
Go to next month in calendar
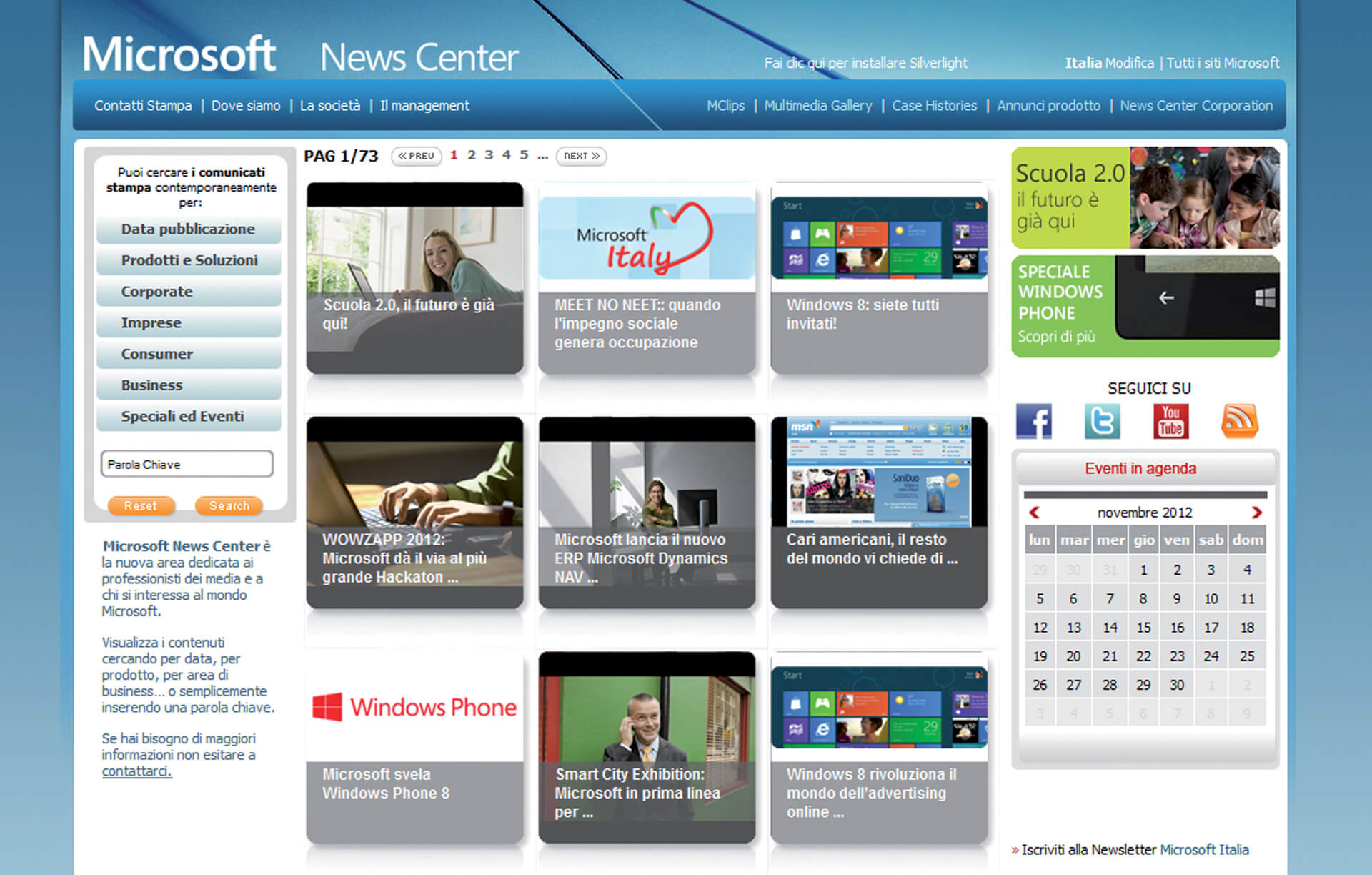click(x=1257, y=513)
